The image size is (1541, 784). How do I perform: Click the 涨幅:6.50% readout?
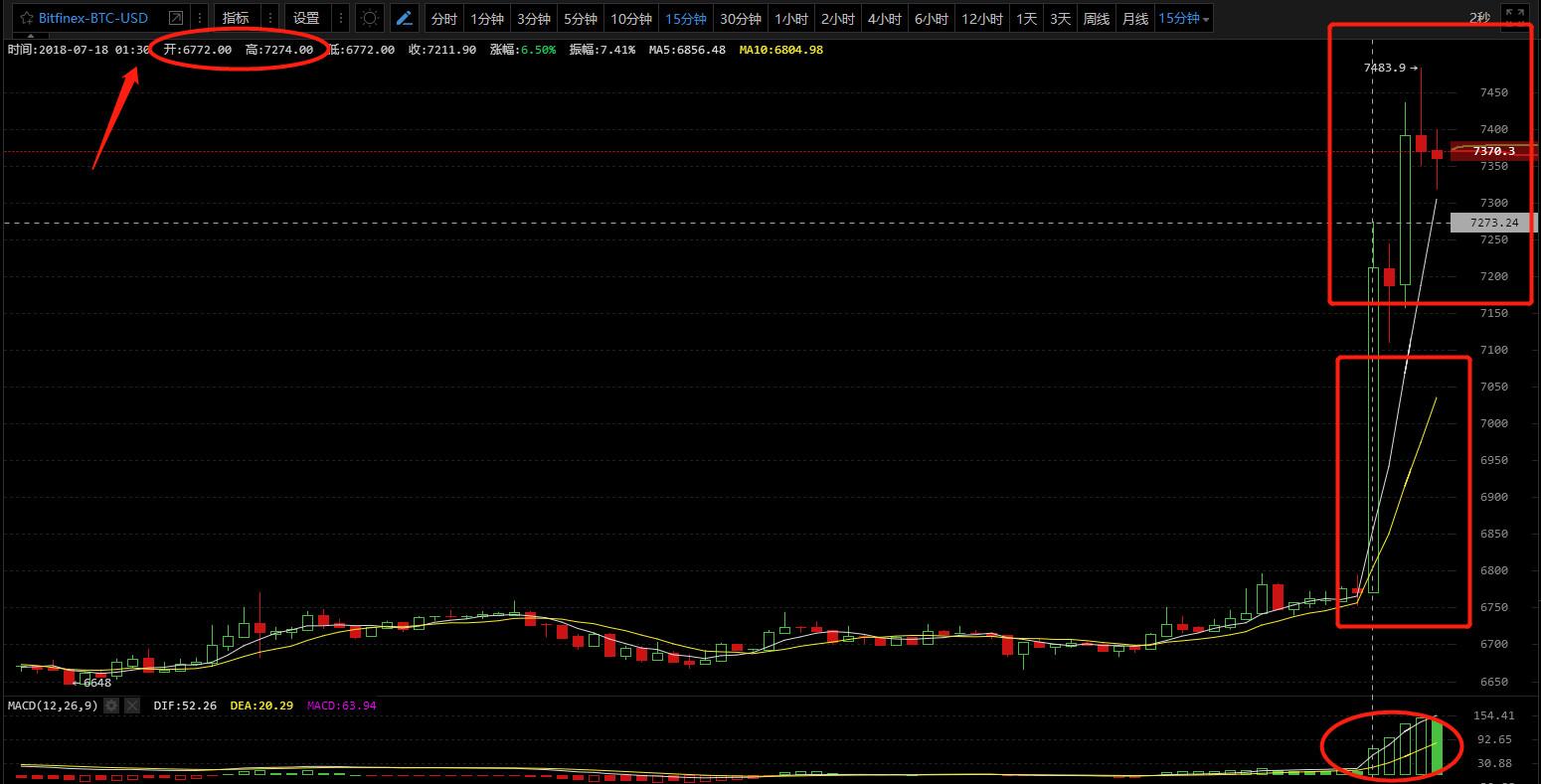[523, 50]
